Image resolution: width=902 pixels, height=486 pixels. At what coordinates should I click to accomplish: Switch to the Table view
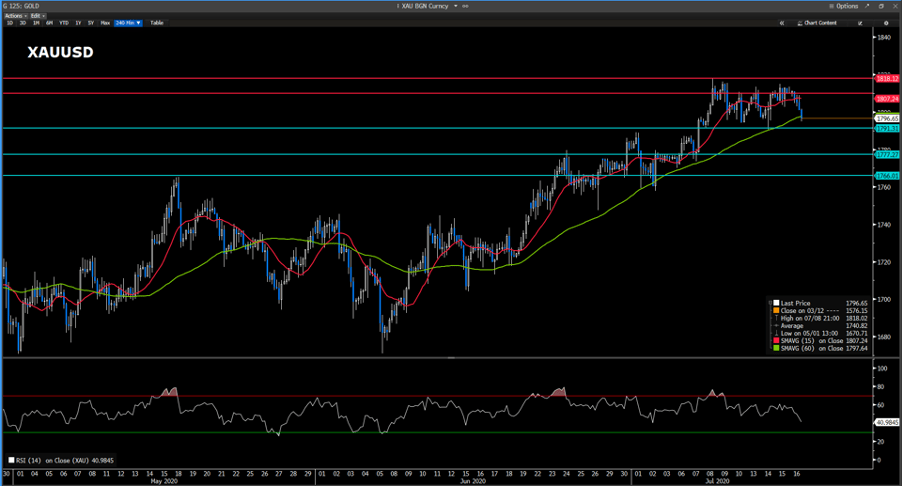click(x=156, y=23)
